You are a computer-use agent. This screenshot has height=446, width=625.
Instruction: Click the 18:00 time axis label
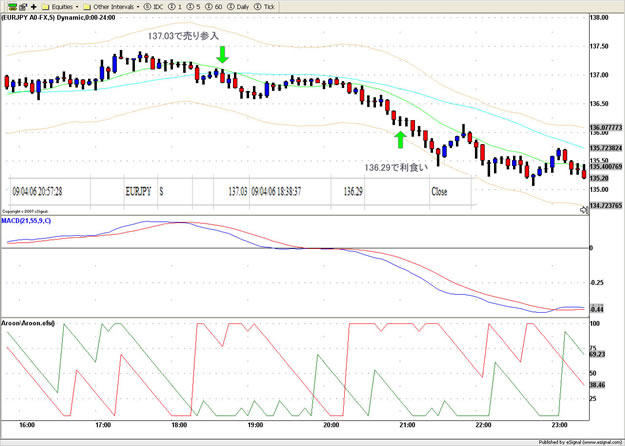point(179,425)
